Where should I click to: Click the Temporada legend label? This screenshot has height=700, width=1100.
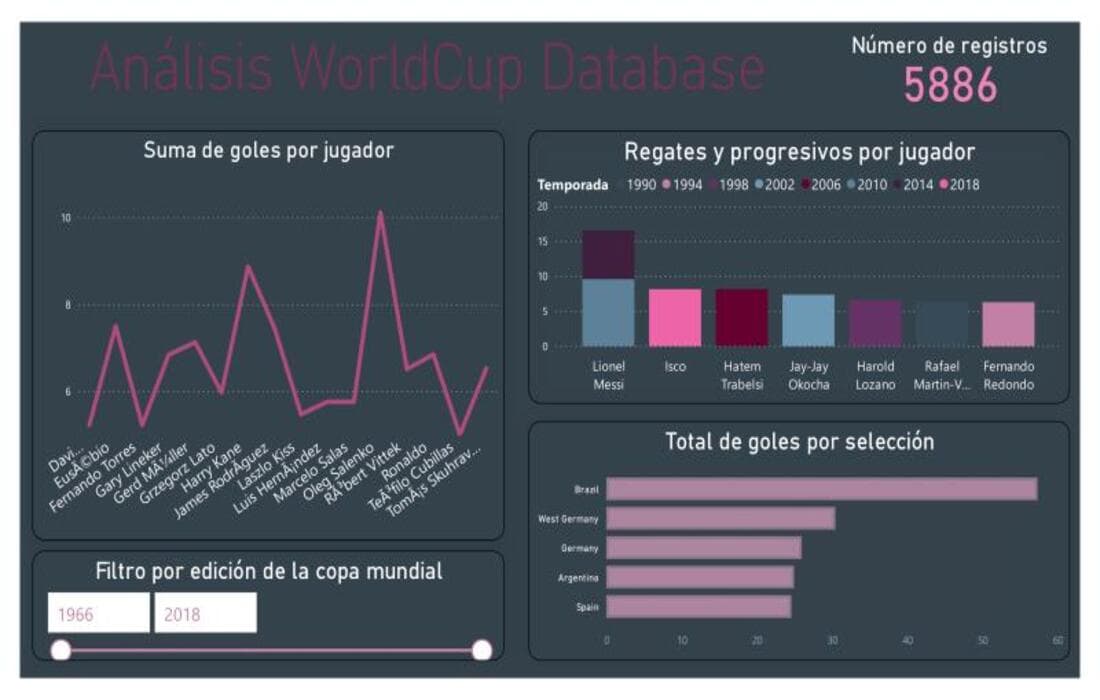[572, 184]
